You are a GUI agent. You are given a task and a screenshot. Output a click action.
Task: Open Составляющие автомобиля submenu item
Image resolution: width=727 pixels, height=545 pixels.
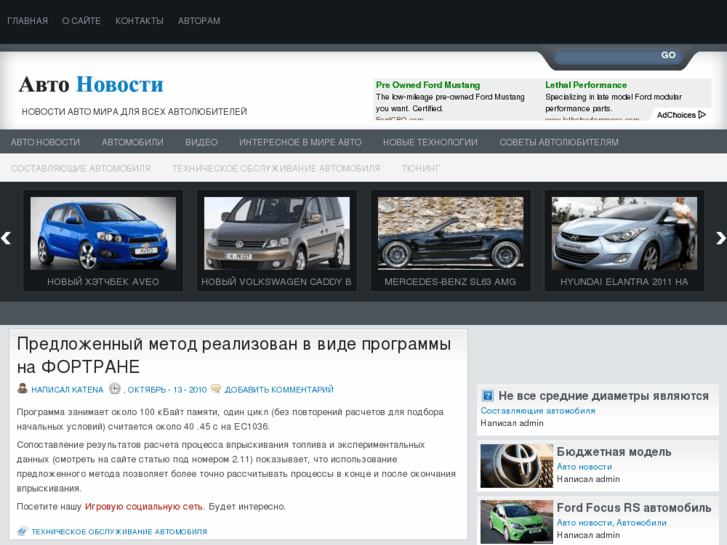81,168
